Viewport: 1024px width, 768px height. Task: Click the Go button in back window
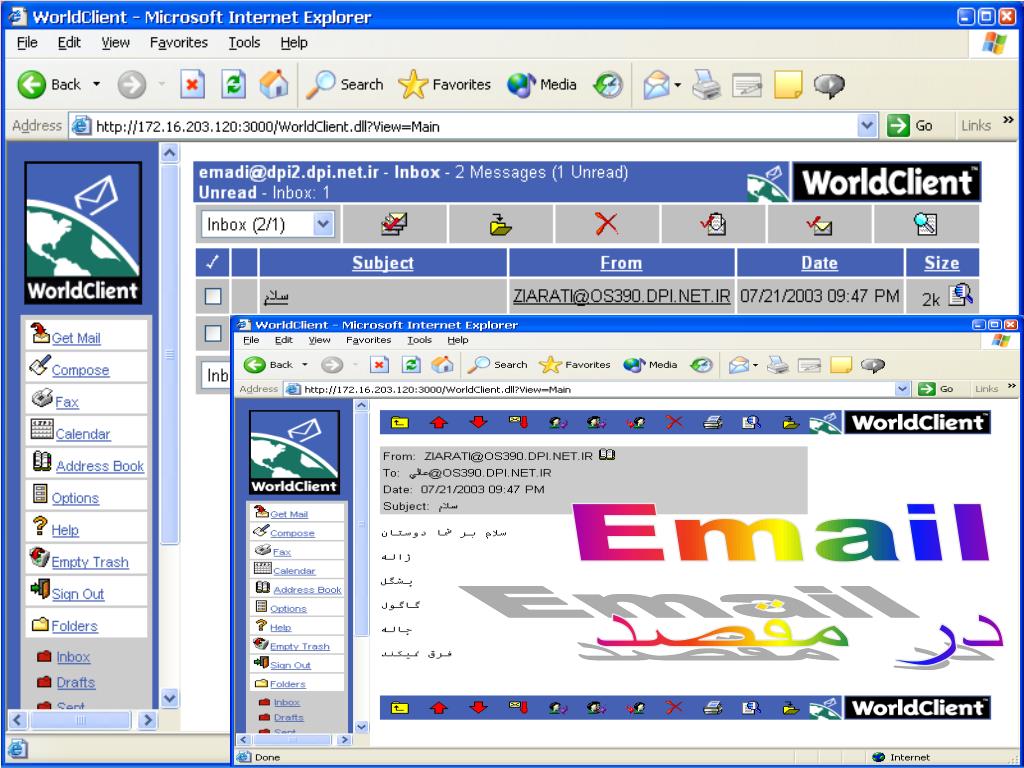pos(910,125)
